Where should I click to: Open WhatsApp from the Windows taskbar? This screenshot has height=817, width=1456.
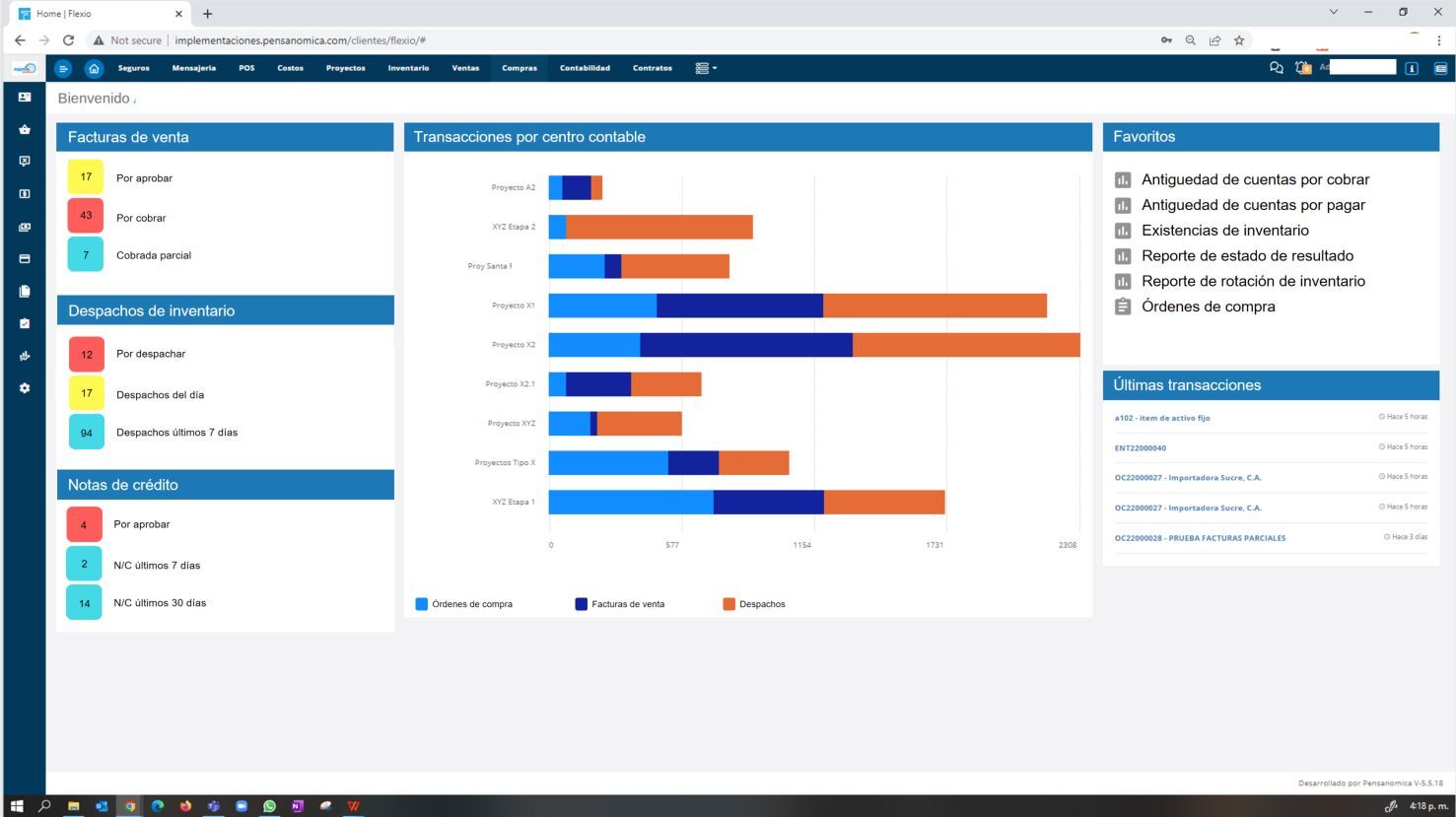point(269,806)
